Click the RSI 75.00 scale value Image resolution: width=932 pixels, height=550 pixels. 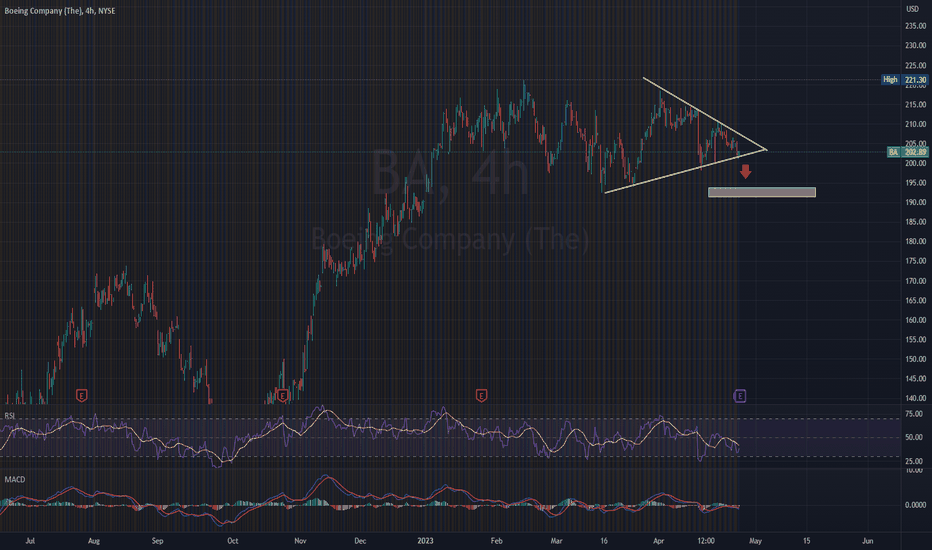914,414
